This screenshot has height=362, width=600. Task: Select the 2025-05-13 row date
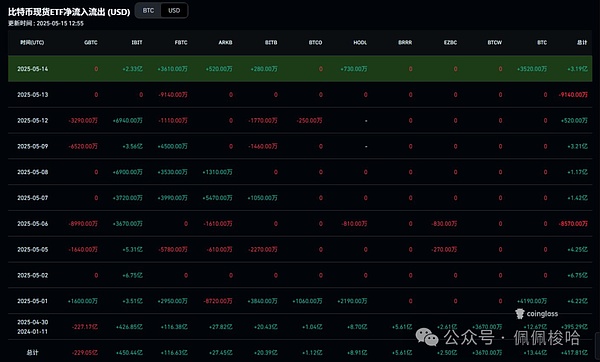33,95
